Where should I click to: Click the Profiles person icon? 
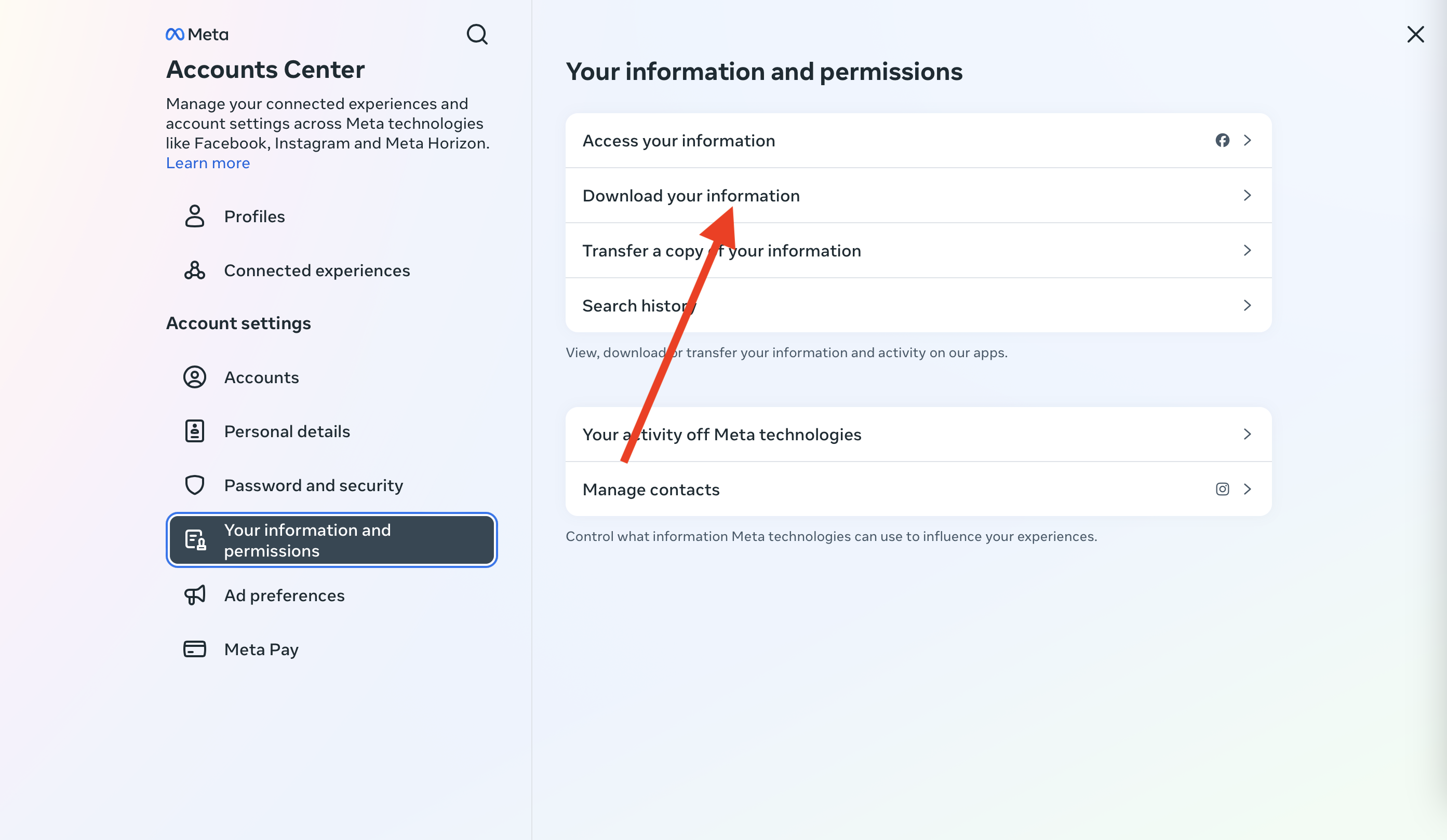point(195,216)
